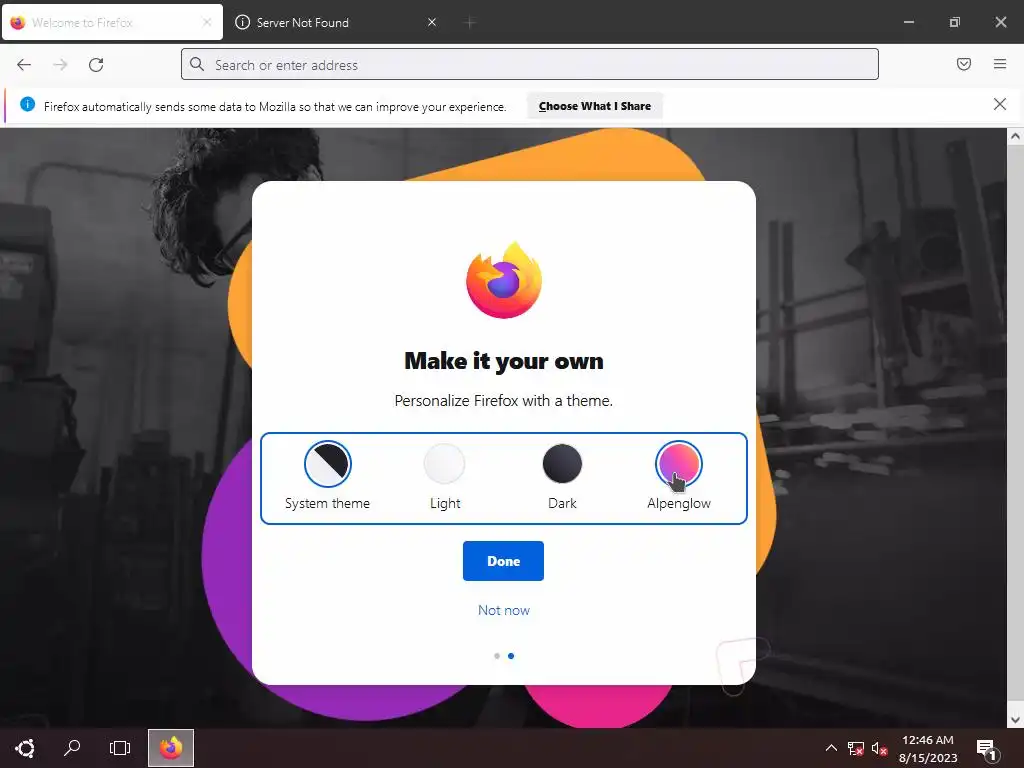Click the 'Make it your own' heading
The width and height of the screenshot is (1024, 768).
click(x=504, y=360)
